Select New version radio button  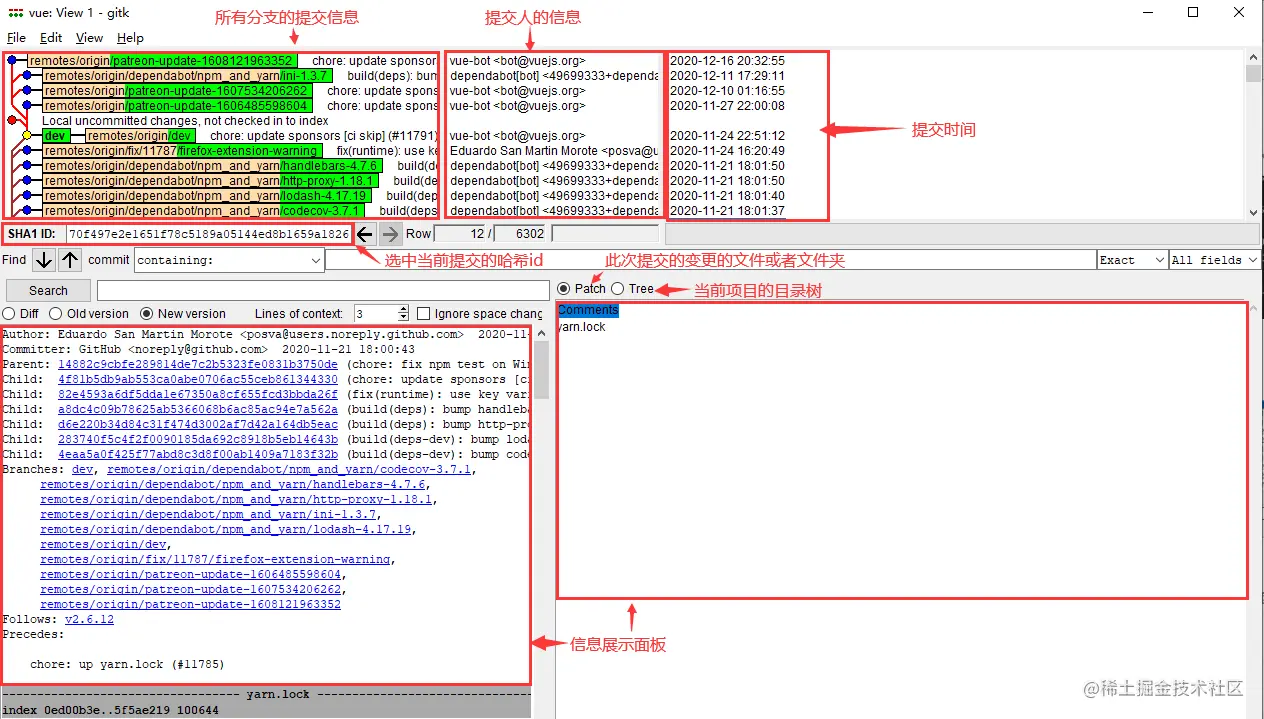[147, 314]
